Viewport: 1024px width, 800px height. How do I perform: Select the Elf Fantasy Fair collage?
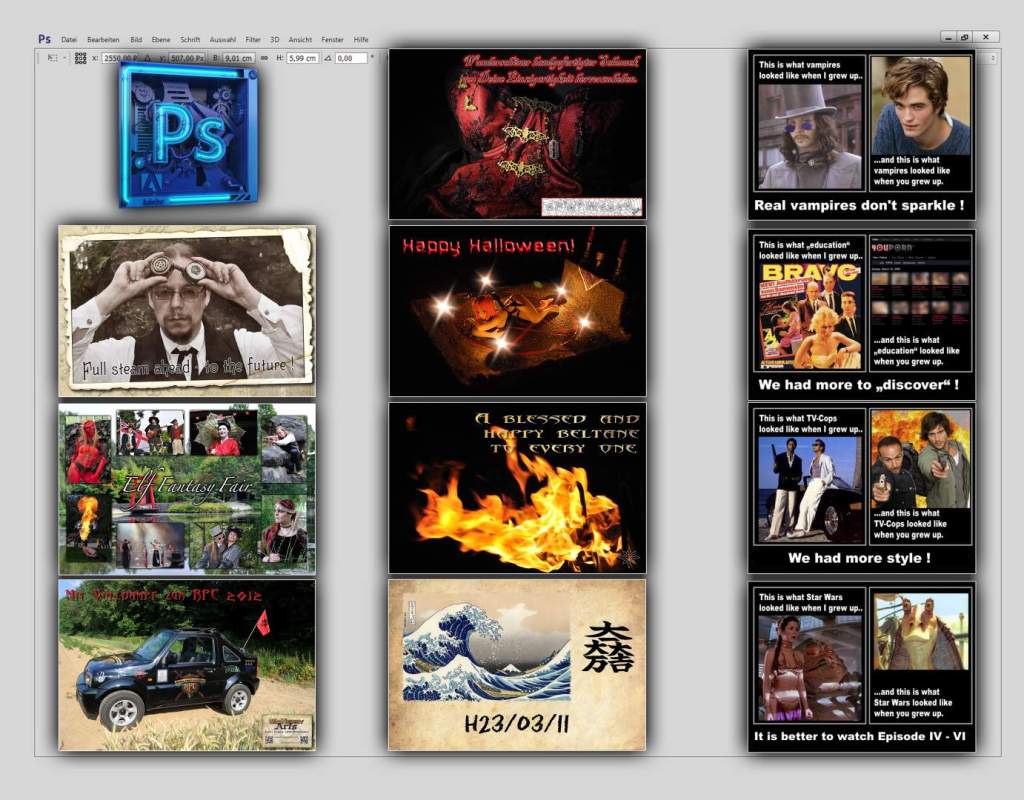point(187,489)
